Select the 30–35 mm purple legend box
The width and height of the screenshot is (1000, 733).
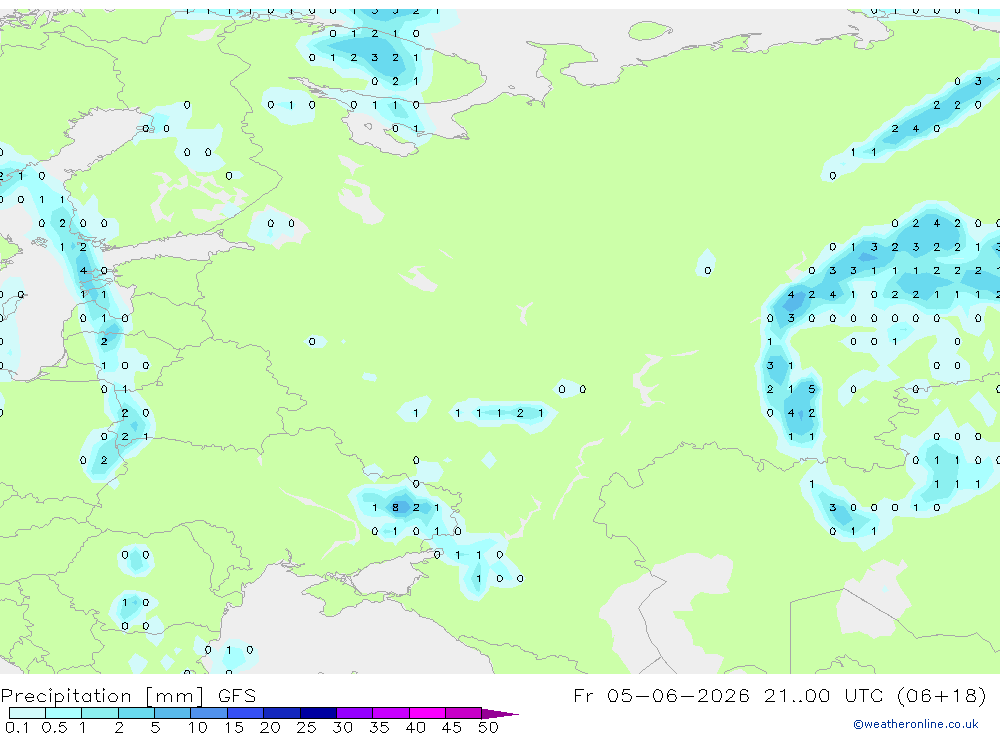[x=355, y=713]
